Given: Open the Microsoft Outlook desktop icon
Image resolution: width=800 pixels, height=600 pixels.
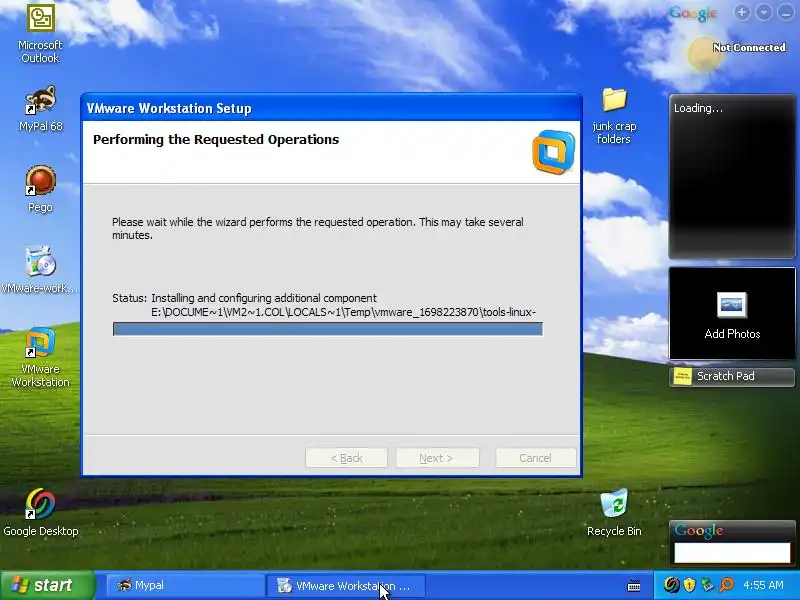Looking at the screenshot, I should [x=40, y=33].
